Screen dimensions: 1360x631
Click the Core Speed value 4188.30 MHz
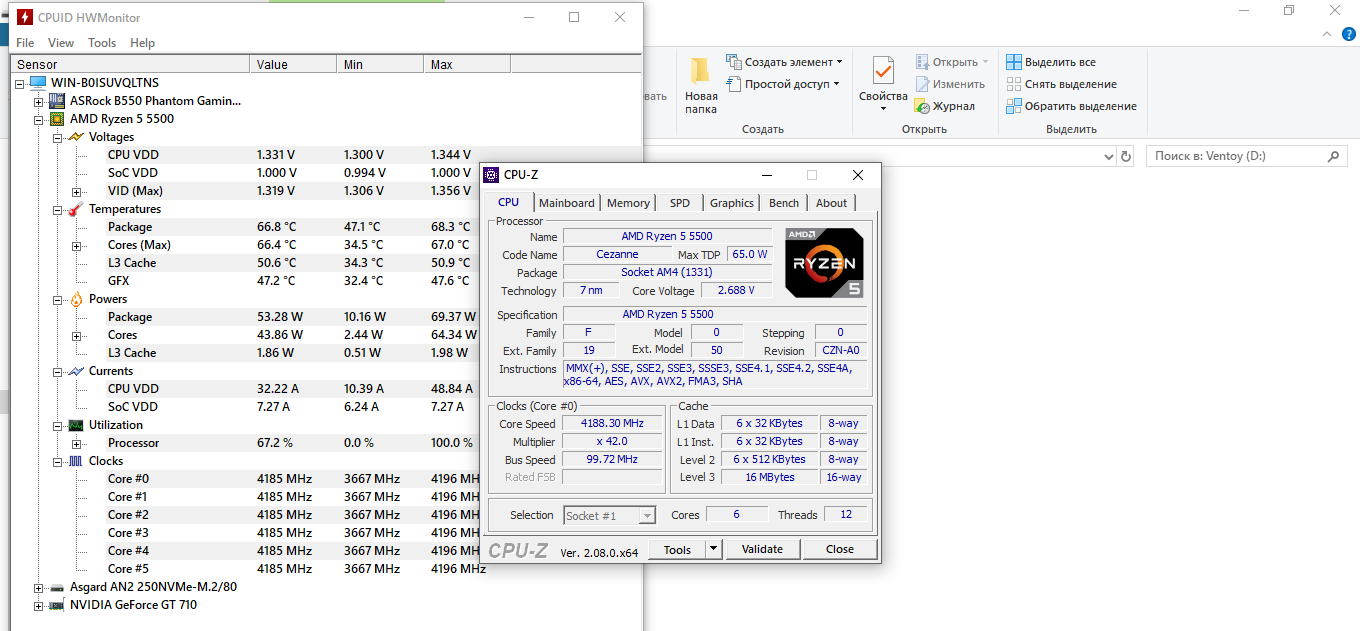pos(612,423)
